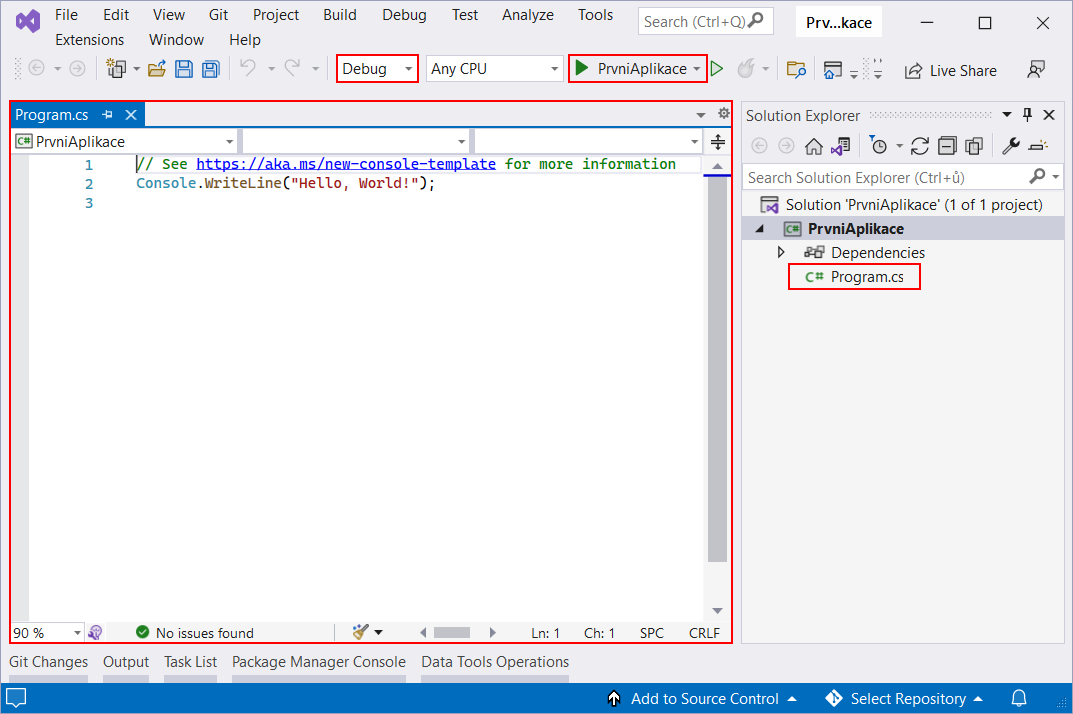Open the aka.ms new-console-template link
The image size is (1073, 714).
tap(346, 164)
